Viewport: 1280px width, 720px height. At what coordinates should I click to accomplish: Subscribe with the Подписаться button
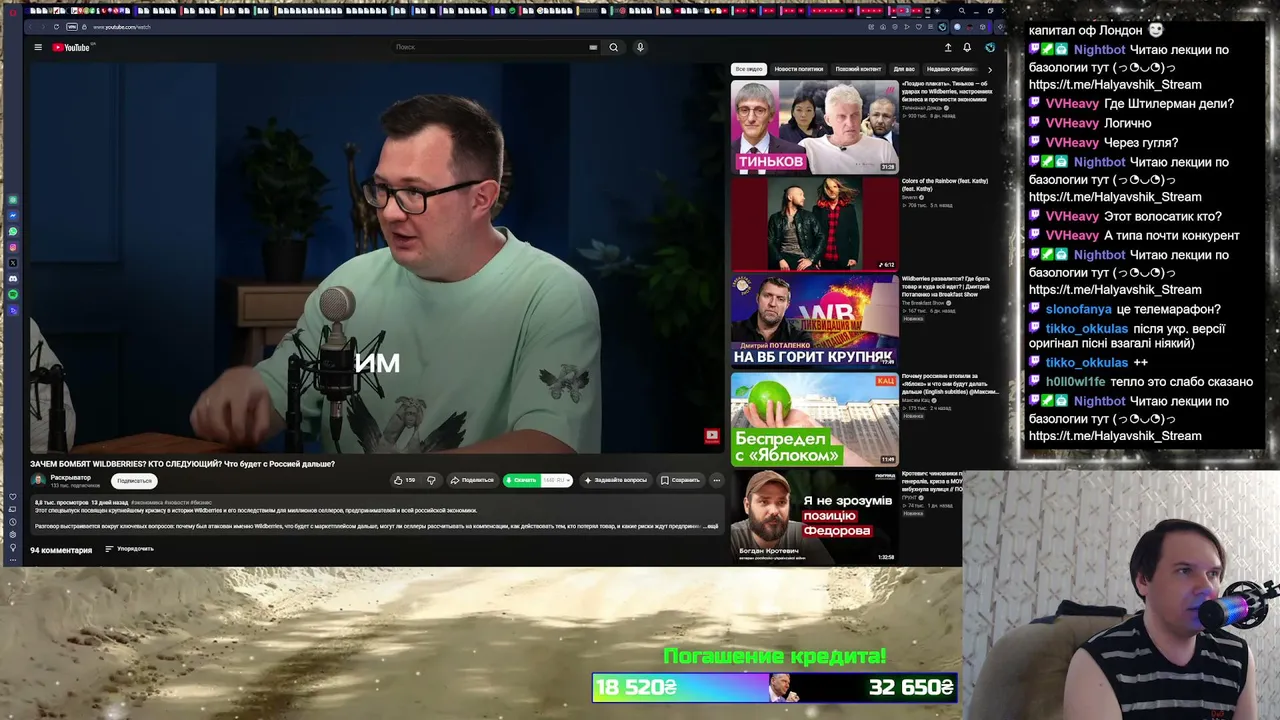134,481
